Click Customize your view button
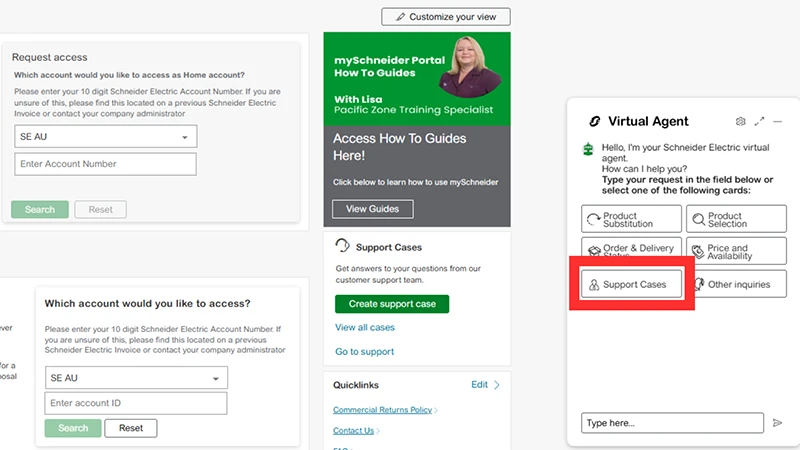This screenshot has height=450, width=800. (446, 17)
